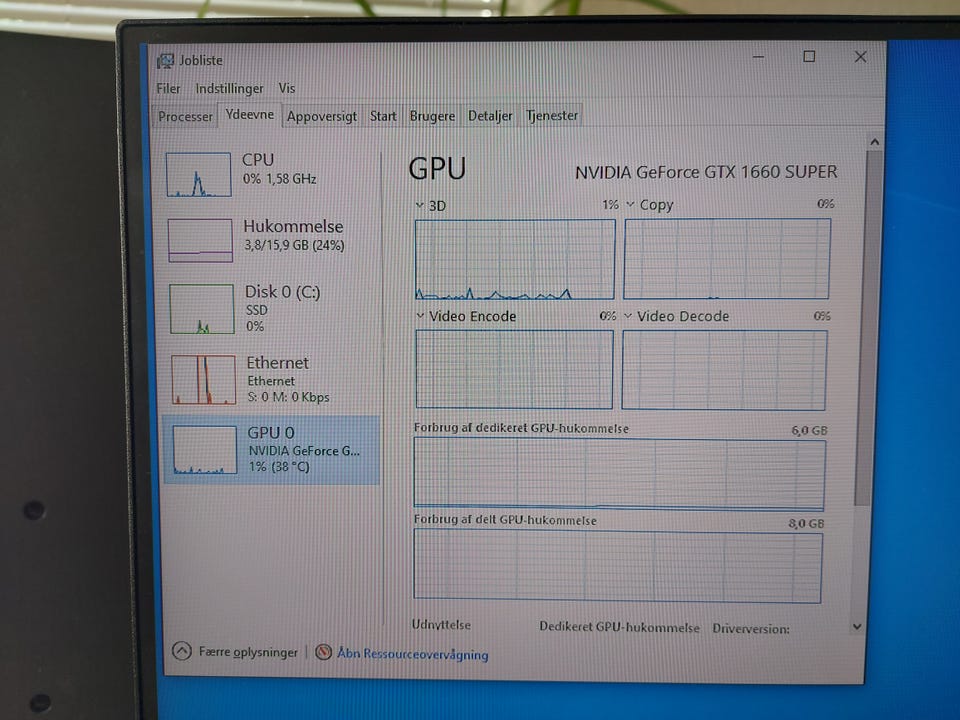This screenshot has height=720, width=960.
Task: Click the dedicated GPU memory usage graph
Action: click(619, 475)
